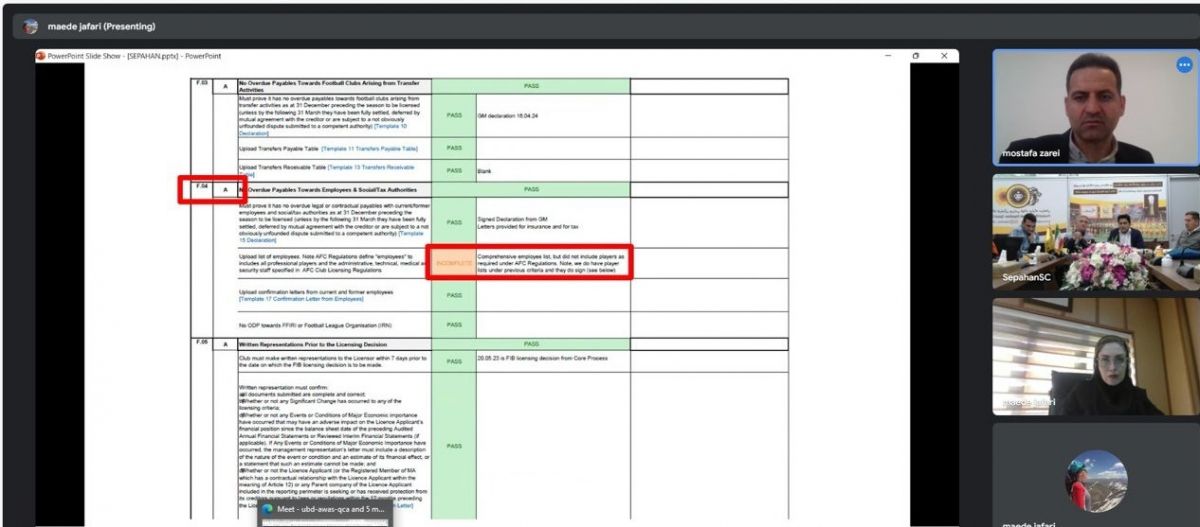Click the presenter avatar beside maede jafari (Presenting)

[x=31, y=27]
